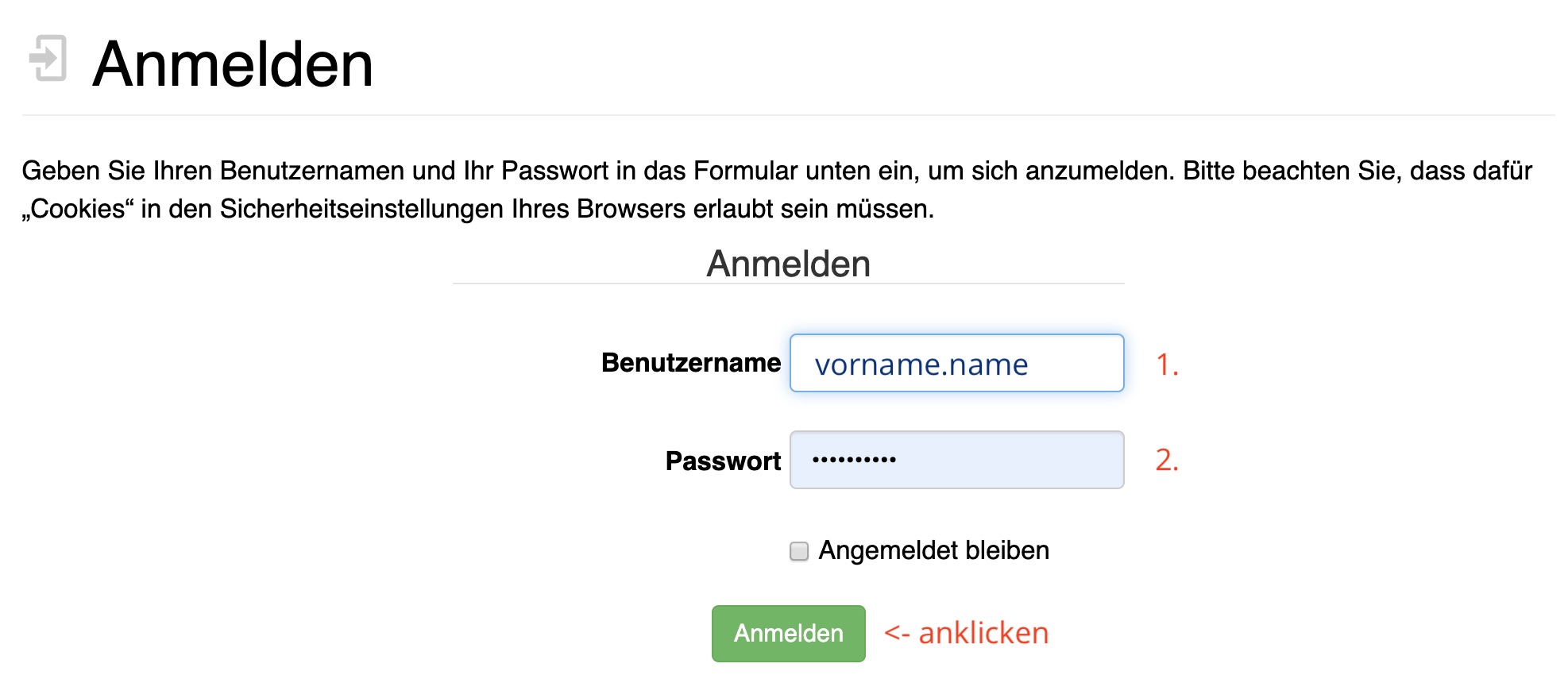Focus the Benutzername input field
1568x675 pixels.
pos(956,363)
